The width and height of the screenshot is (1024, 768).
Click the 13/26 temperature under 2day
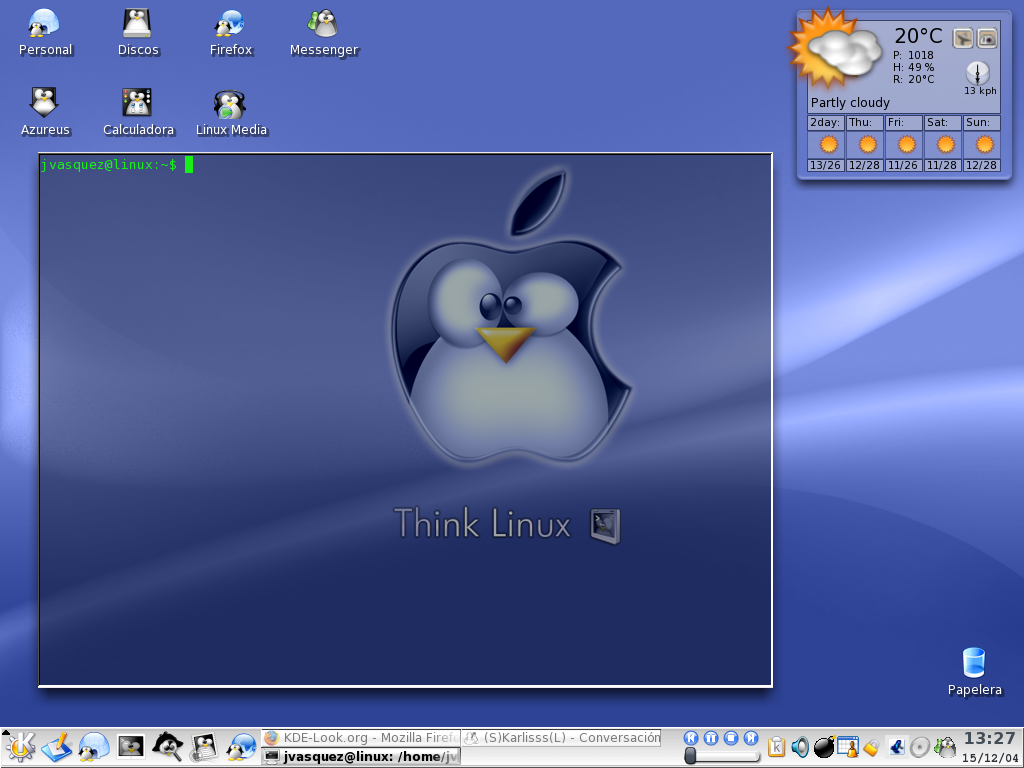(825, 165)
